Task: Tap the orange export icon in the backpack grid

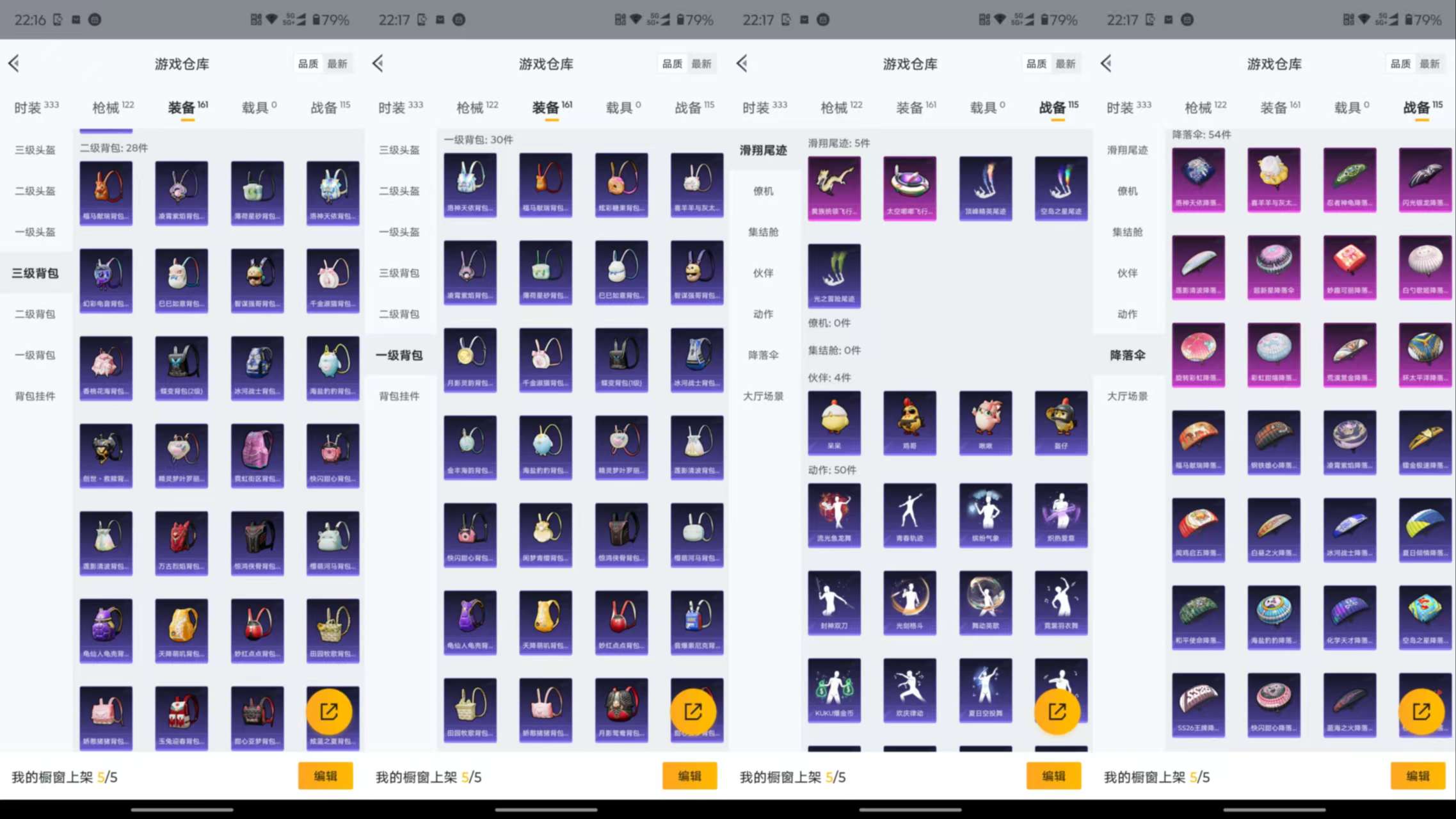Action: tap(330, 711)
